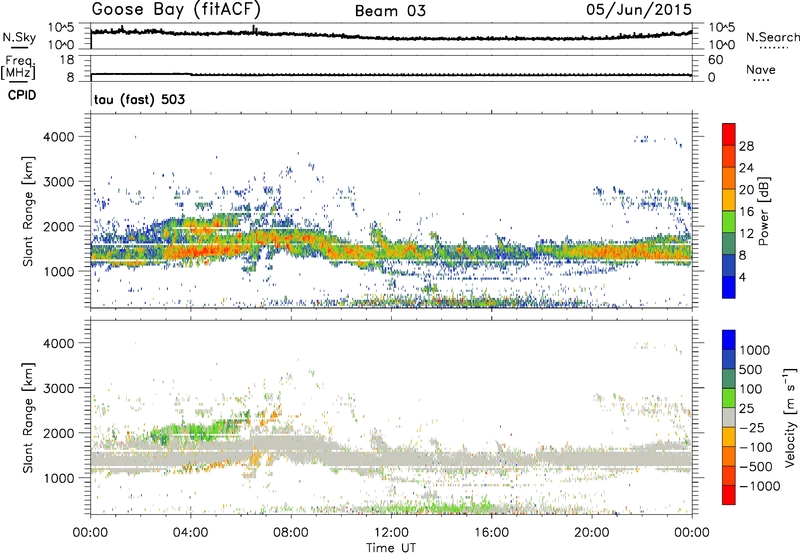
Task: Click the 'tau (fast) 503' text
Action: coord(139,99)
